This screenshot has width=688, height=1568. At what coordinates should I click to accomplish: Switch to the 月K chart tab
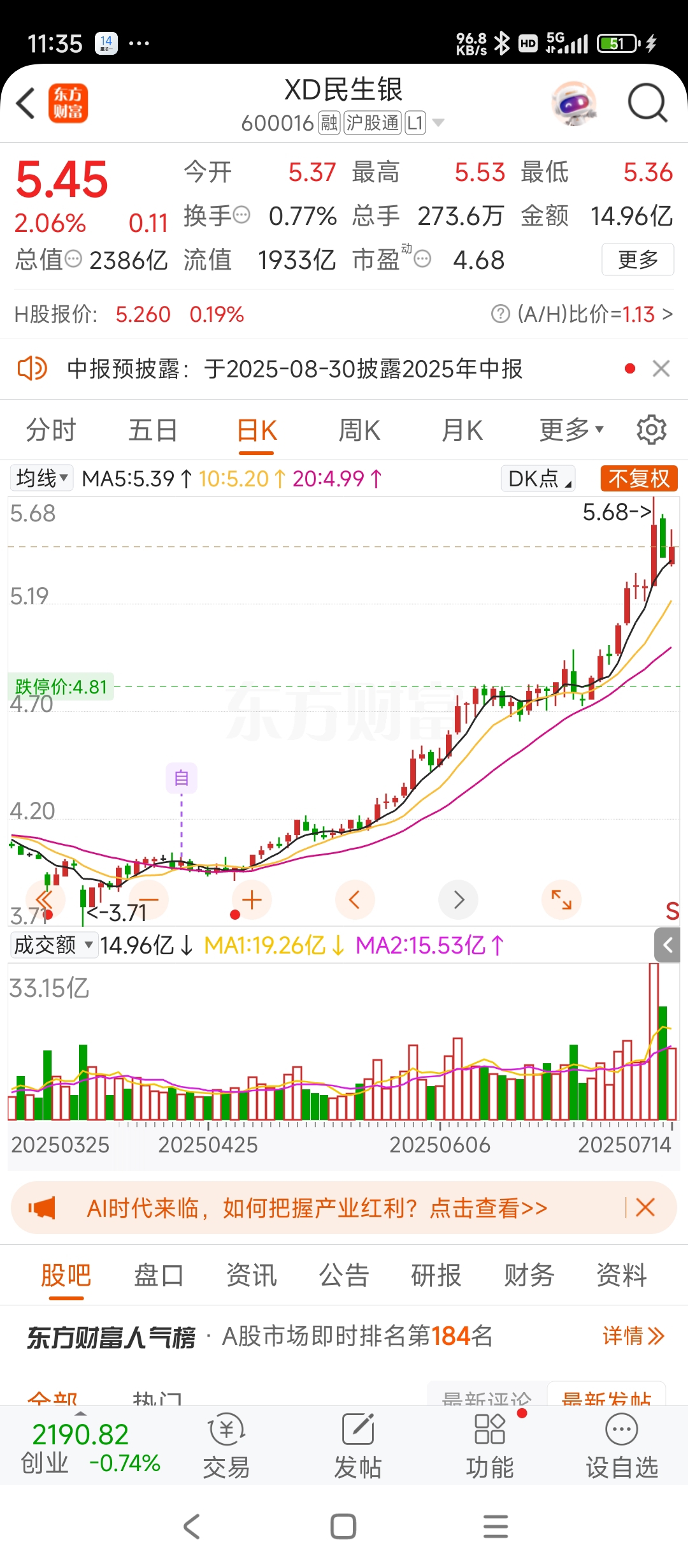tap(462, 430)
